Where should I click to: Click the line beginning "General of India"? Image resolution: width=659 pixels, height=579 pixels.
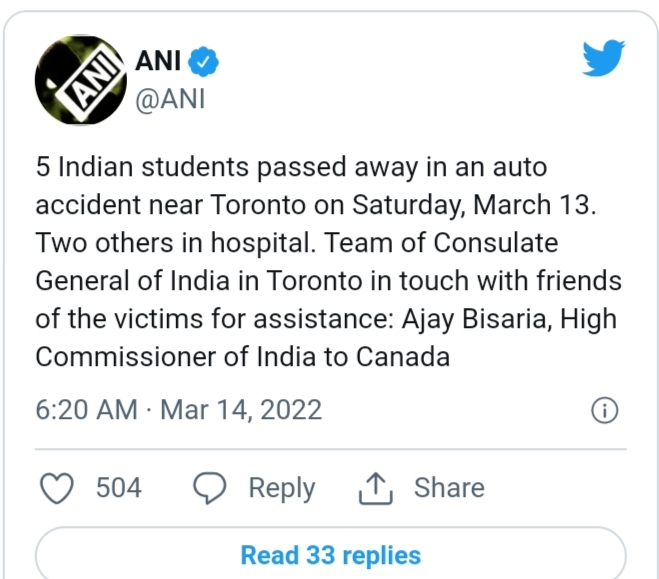[x=328, y=281]
